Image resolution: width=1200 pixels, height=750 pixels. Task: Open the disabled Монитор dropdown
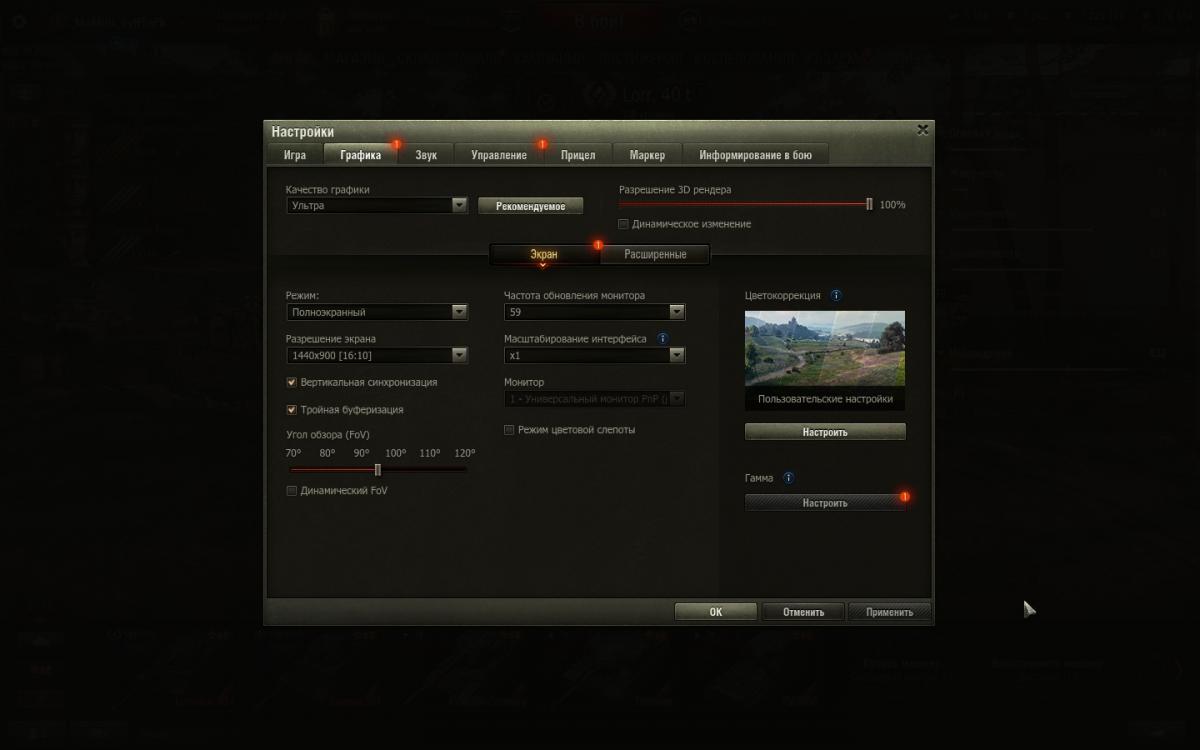[x=594, y=398]
